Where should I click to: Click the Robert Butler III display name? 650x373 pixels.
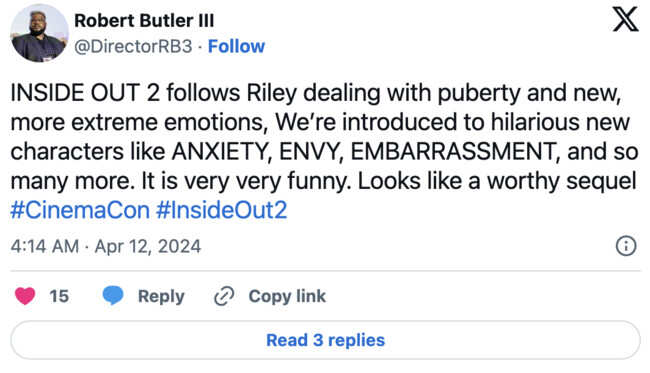(x=144, y=21)
